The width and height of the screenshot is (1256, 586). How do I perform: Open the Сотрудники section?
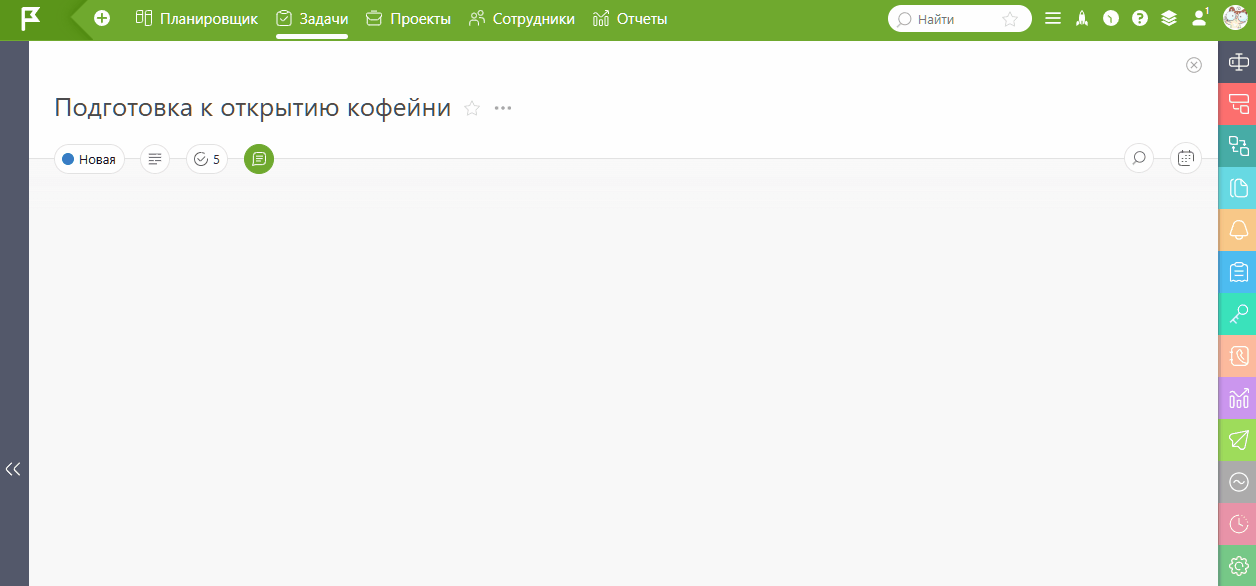click(521, 19)
